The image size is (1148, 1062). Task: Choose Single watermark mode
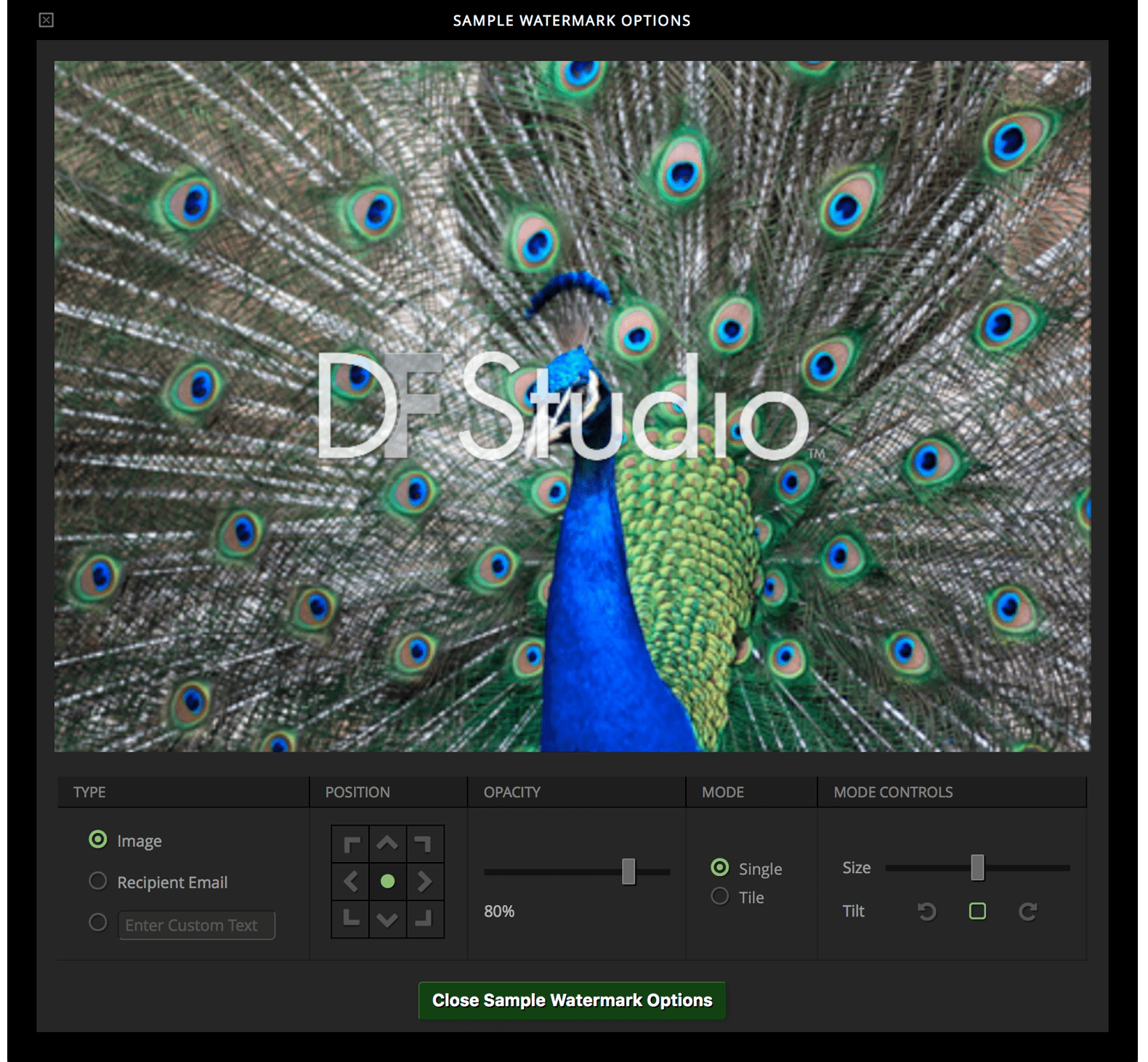click(719, 867)
